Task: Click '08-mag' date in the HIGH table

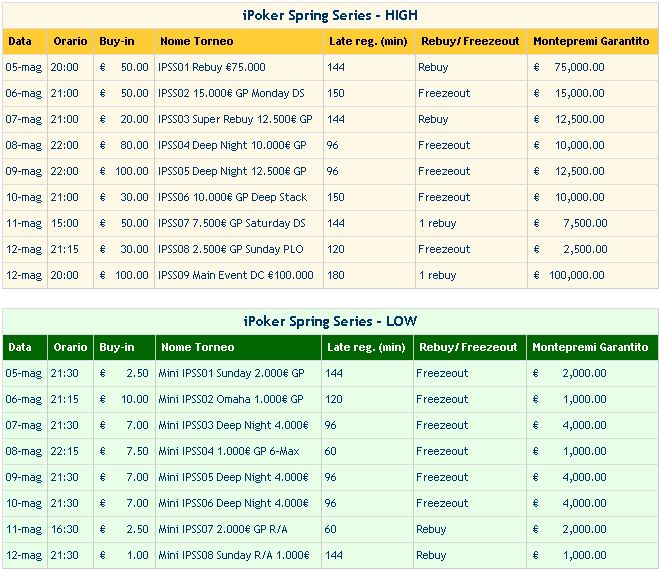Action: [24, 145]
